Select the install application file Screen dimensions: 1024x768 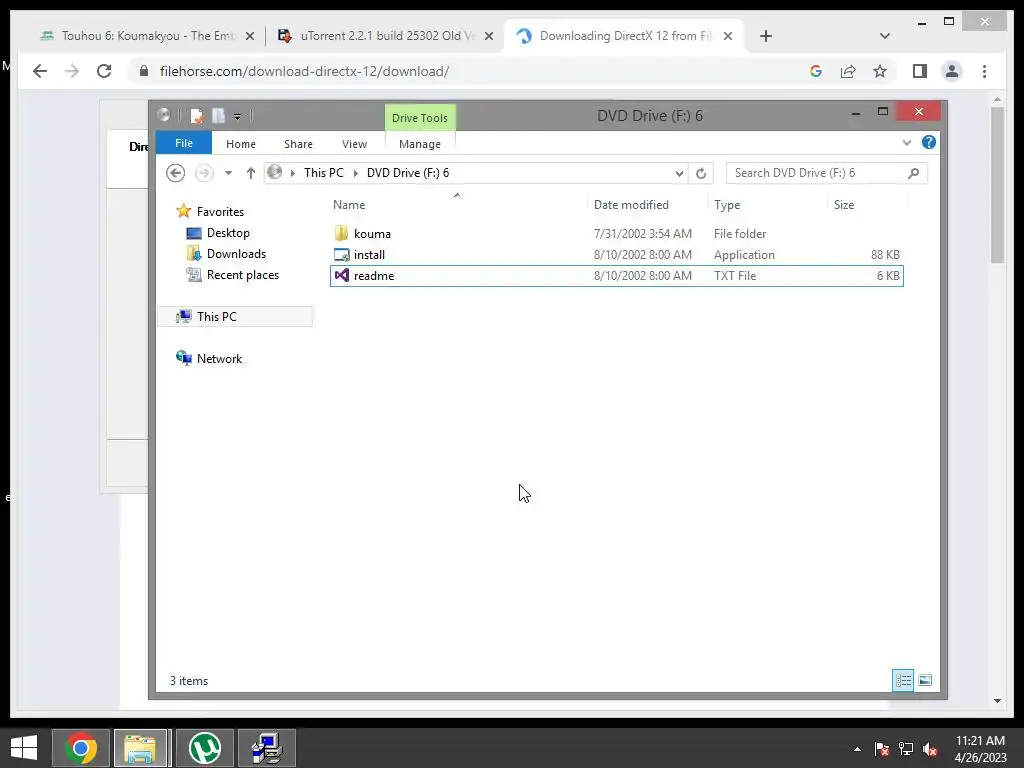[616, 255]
